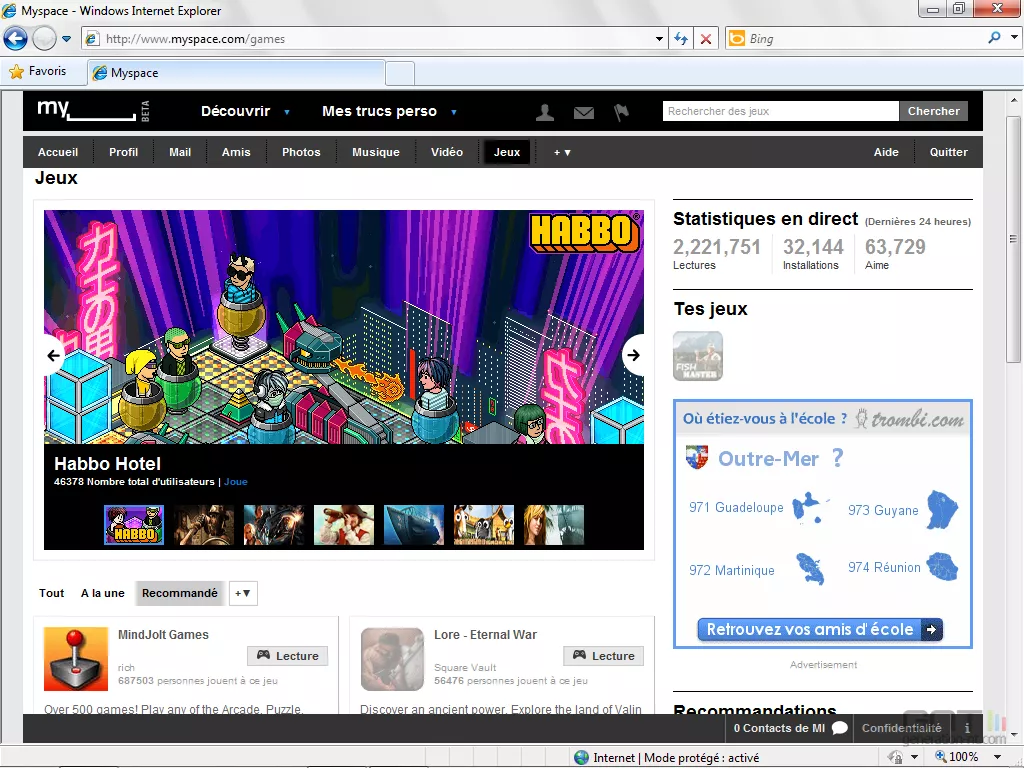
Task: Click Lecture button for Lore - Eternal War
Action: coord(603,656)
